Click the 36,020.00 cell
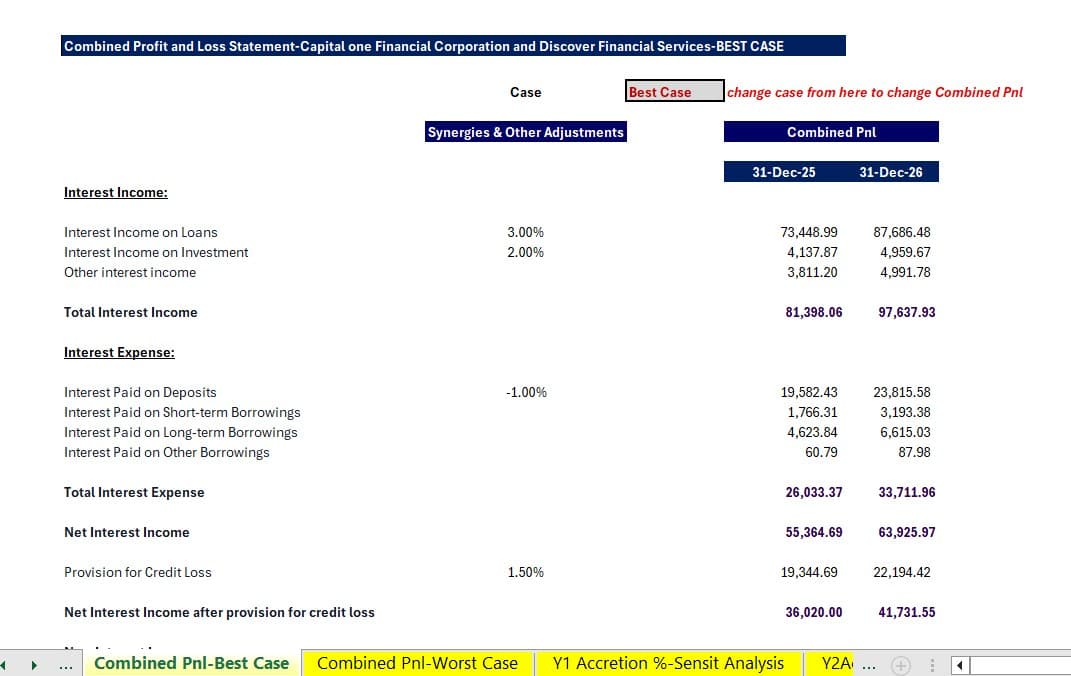This screenshot has width=1071, height=676. [813, 612]
